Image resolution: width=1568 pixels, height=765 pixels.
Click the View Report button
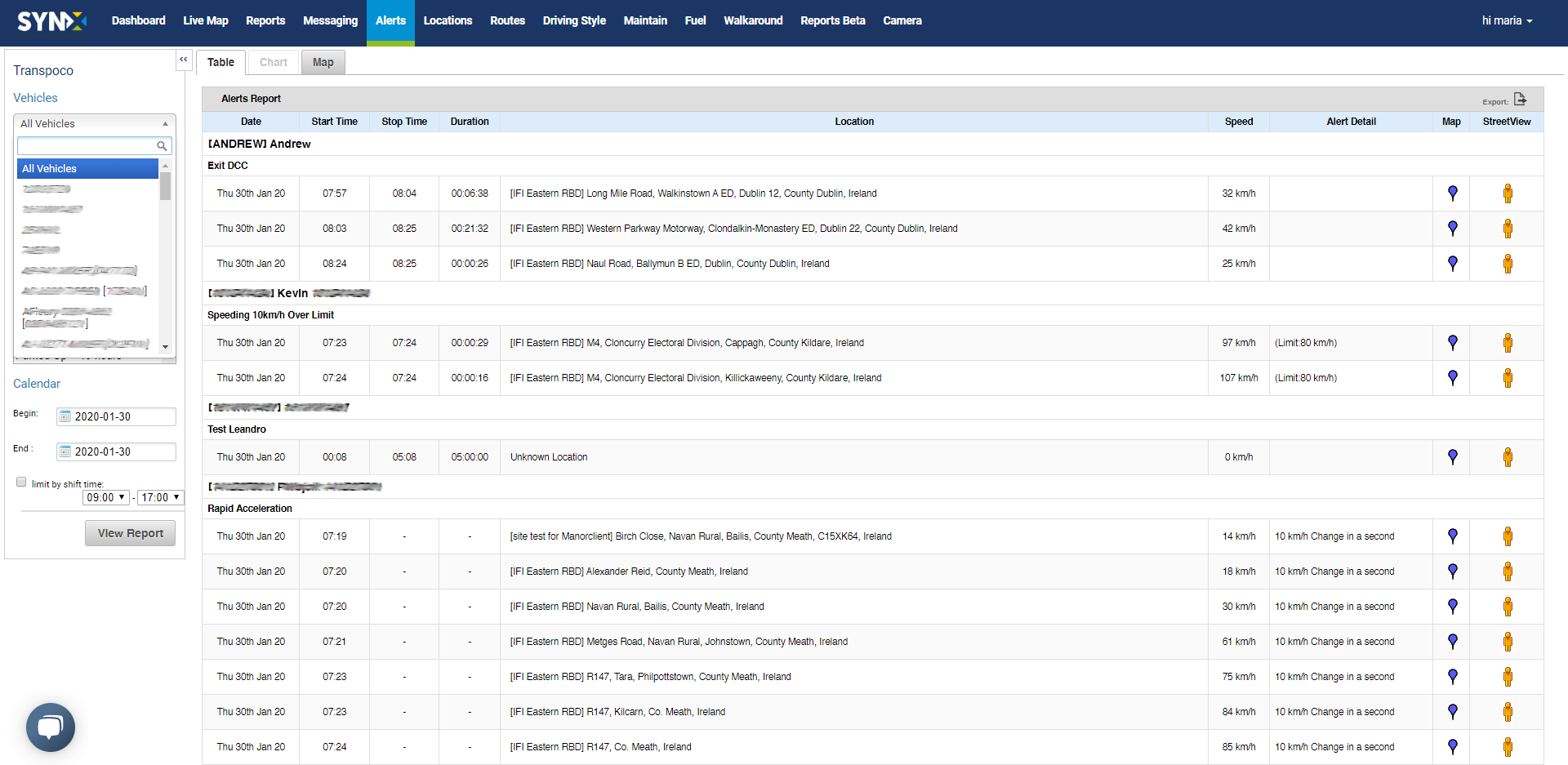[131, 533]
